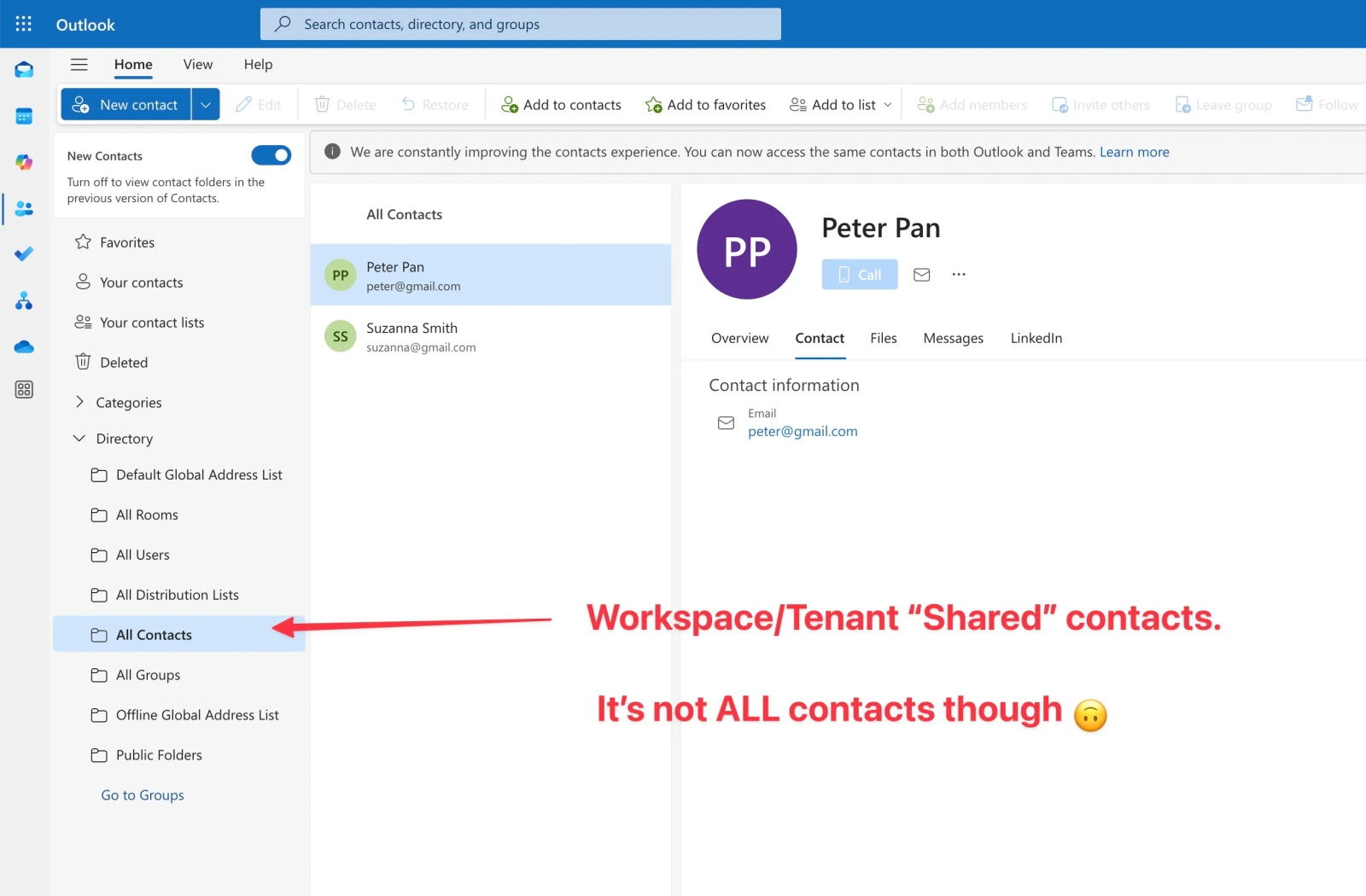Switch to the Overview tab
Image resolution: width=1366 pixels, height=896 pixels.
[x=739, y=338]
